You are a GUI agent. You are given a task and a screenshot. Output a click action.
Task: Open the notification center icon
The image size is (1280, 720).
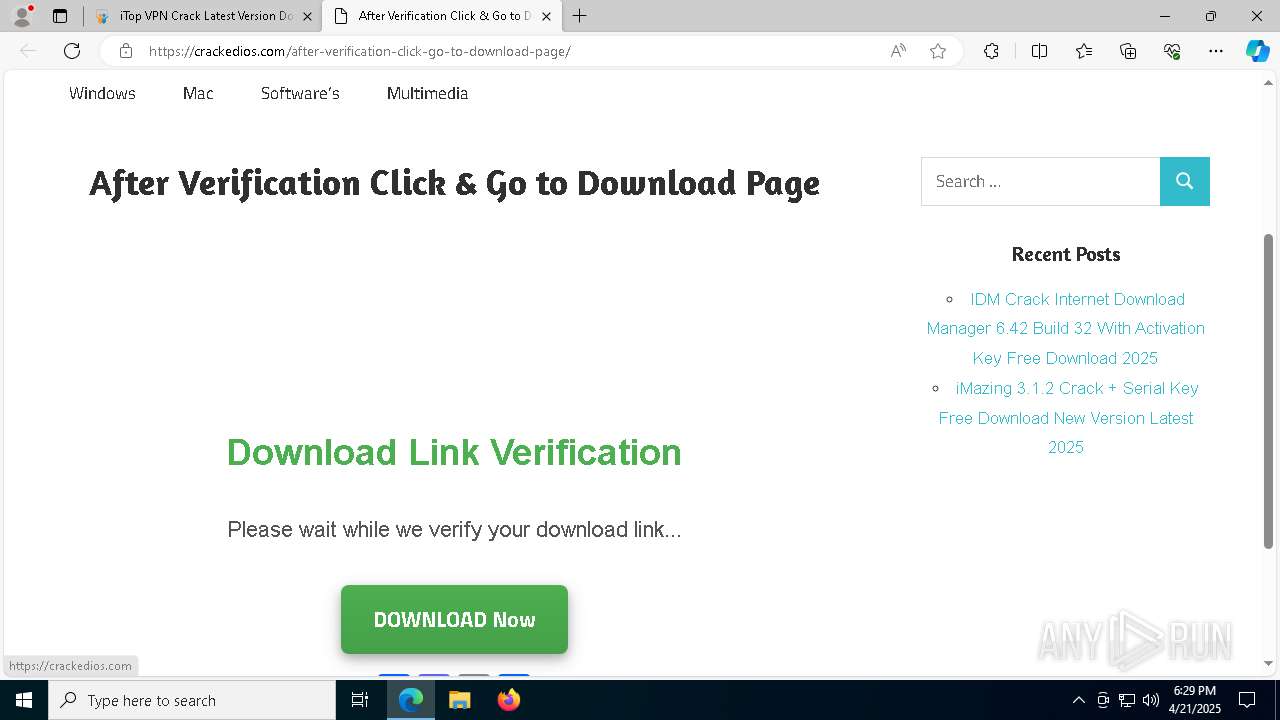(1247, 700)
